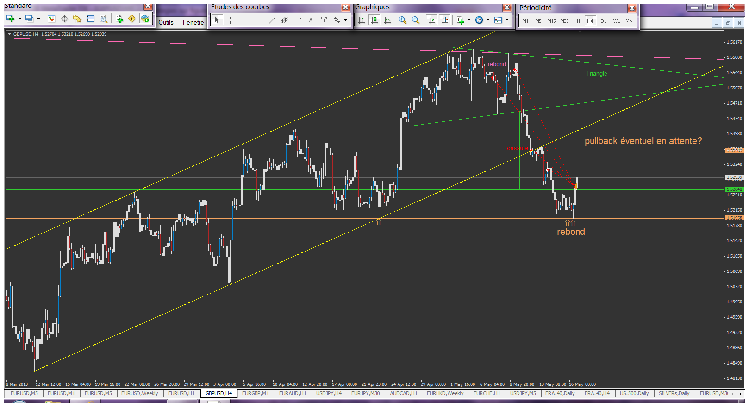Set periodicity to H4
This screenshot has width=749, height=403.
pyautogui.click(x=590, y=21)
